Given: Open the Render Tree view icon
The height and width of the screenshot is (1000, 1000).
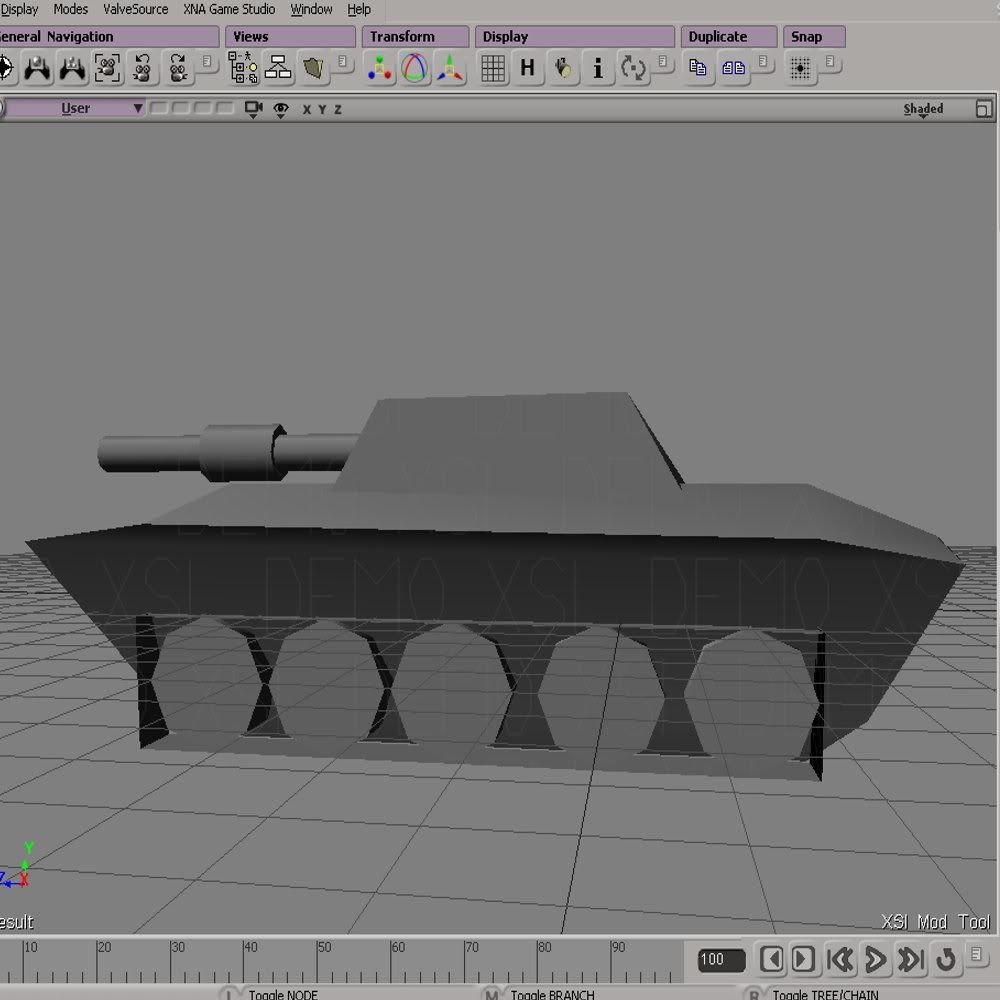Looking at the screenshot, I should coord(313,68).
